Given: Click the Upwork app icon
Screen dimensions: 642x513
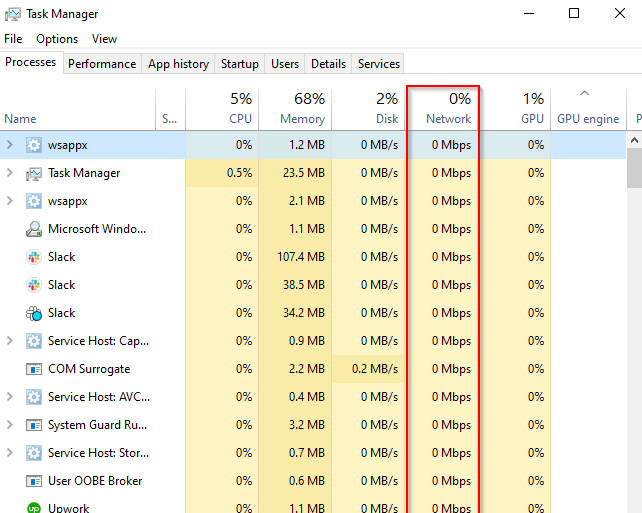Looking at the screenshot, I should (34, 508).
